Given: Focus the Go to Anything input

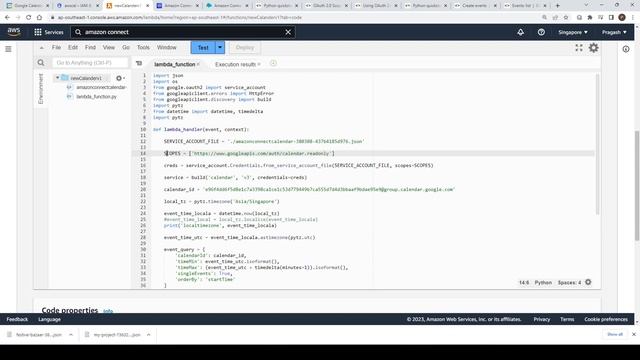Looking at the screenshot, I should [x=91, y=62].
